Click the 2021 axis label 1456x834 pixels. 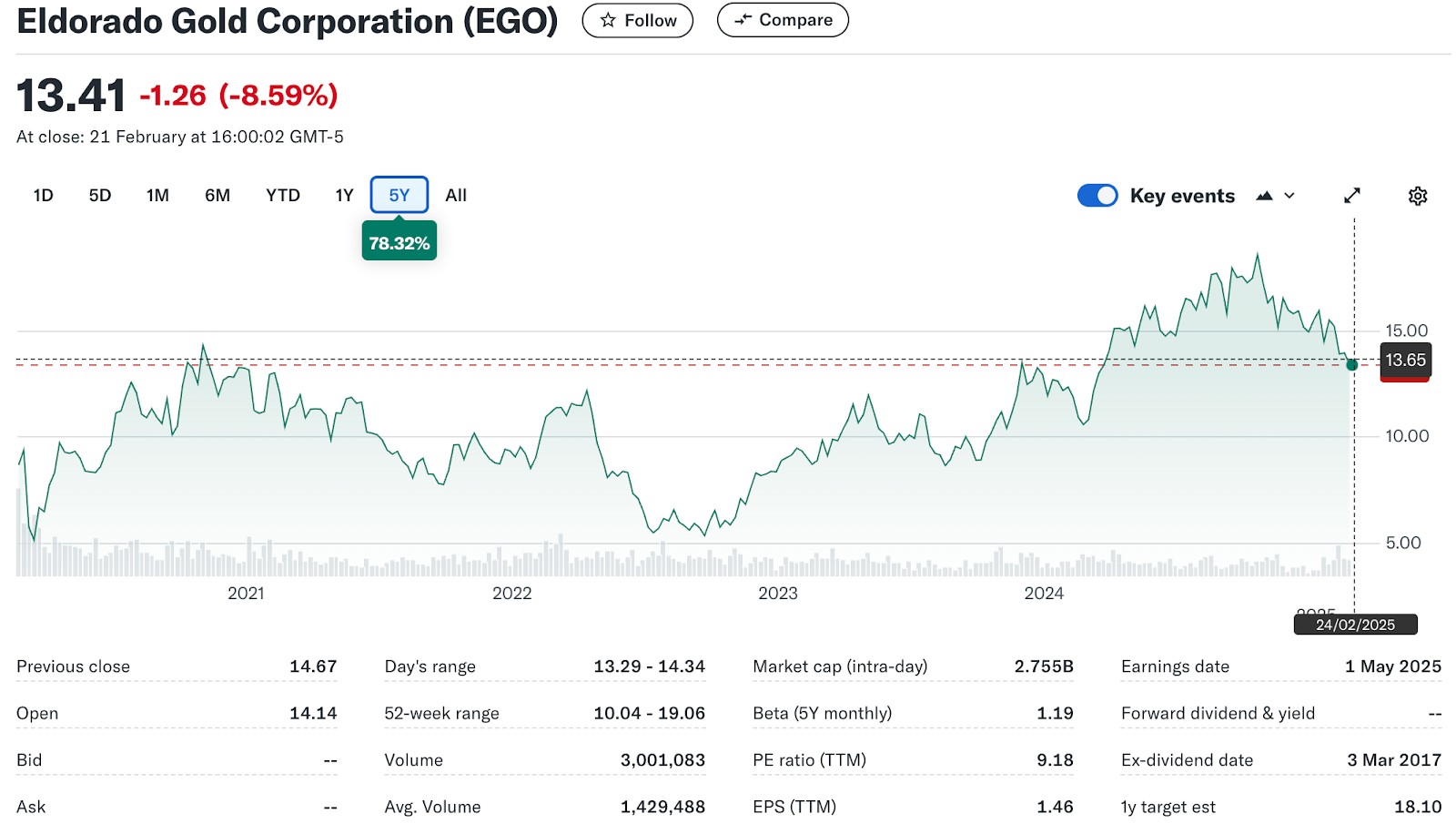tap(246, 594)
